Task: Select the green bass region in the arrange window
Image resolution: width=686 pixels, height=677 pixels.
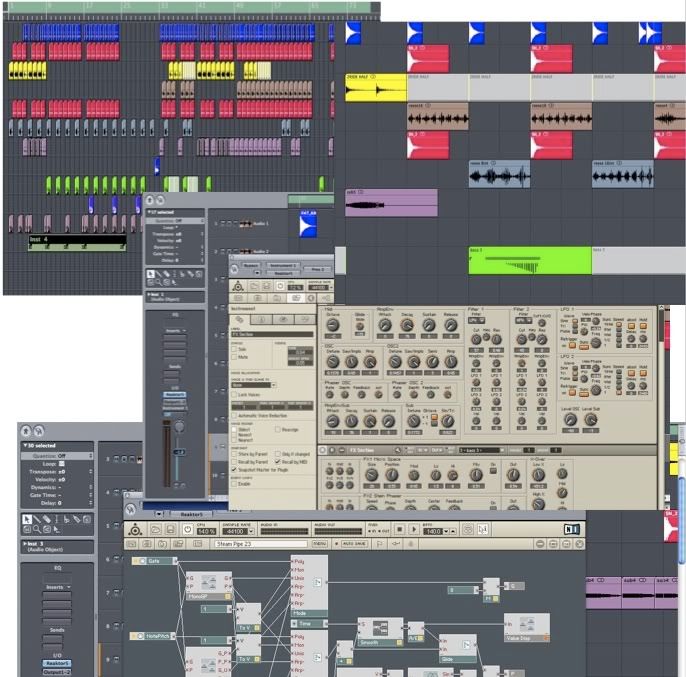Action: tap(530, 260)
